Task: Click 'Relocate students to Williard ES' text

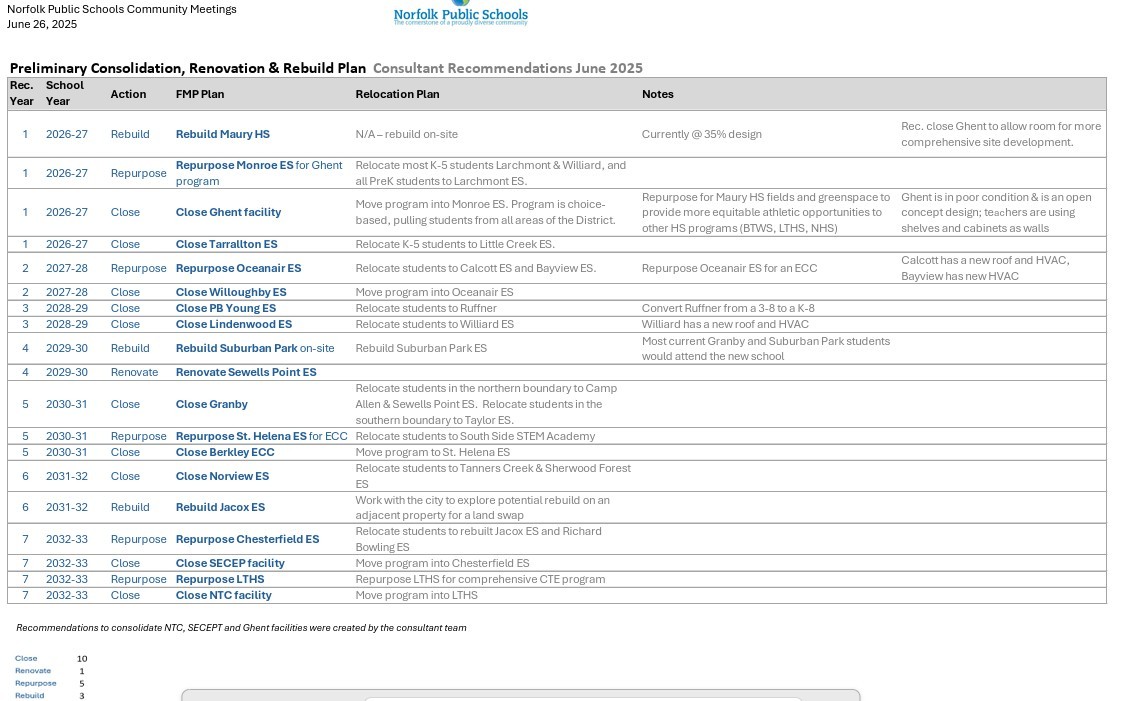Action: [x=435, y=324]
